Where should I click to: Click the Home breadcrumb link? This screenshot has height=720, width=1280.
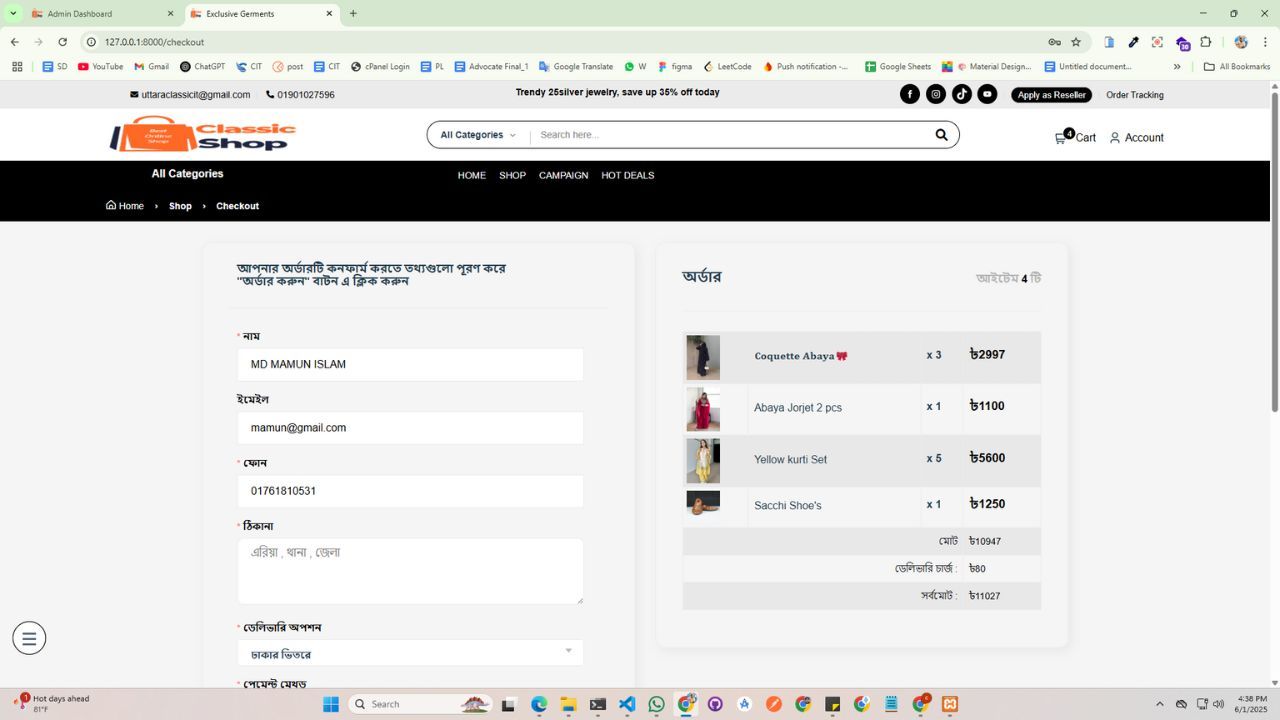pyautogui.click(x=125, y=206)
